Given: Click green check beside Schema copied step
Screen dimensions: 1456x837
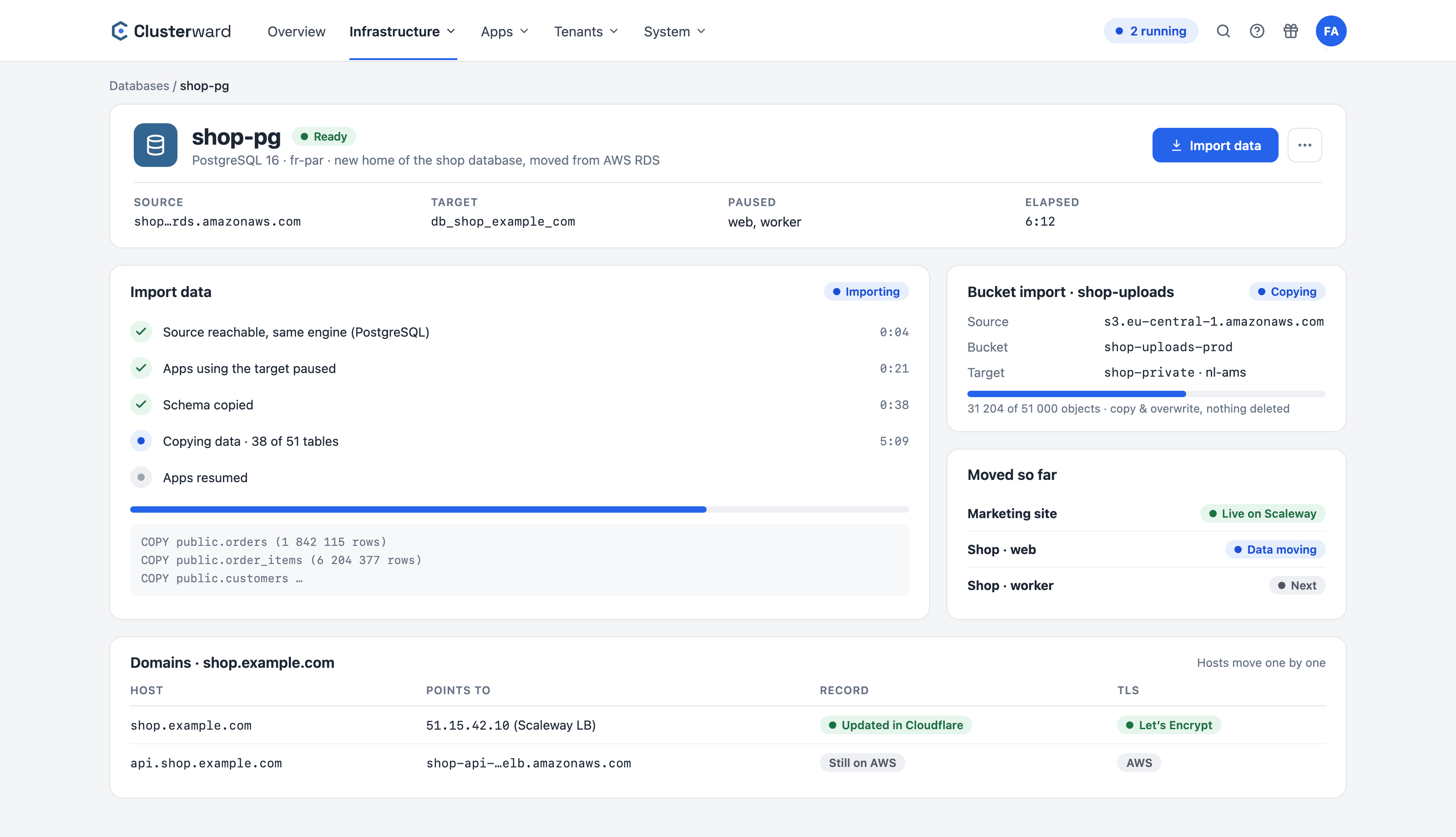Looking at the screenshot, I should (x=141, y=404).
